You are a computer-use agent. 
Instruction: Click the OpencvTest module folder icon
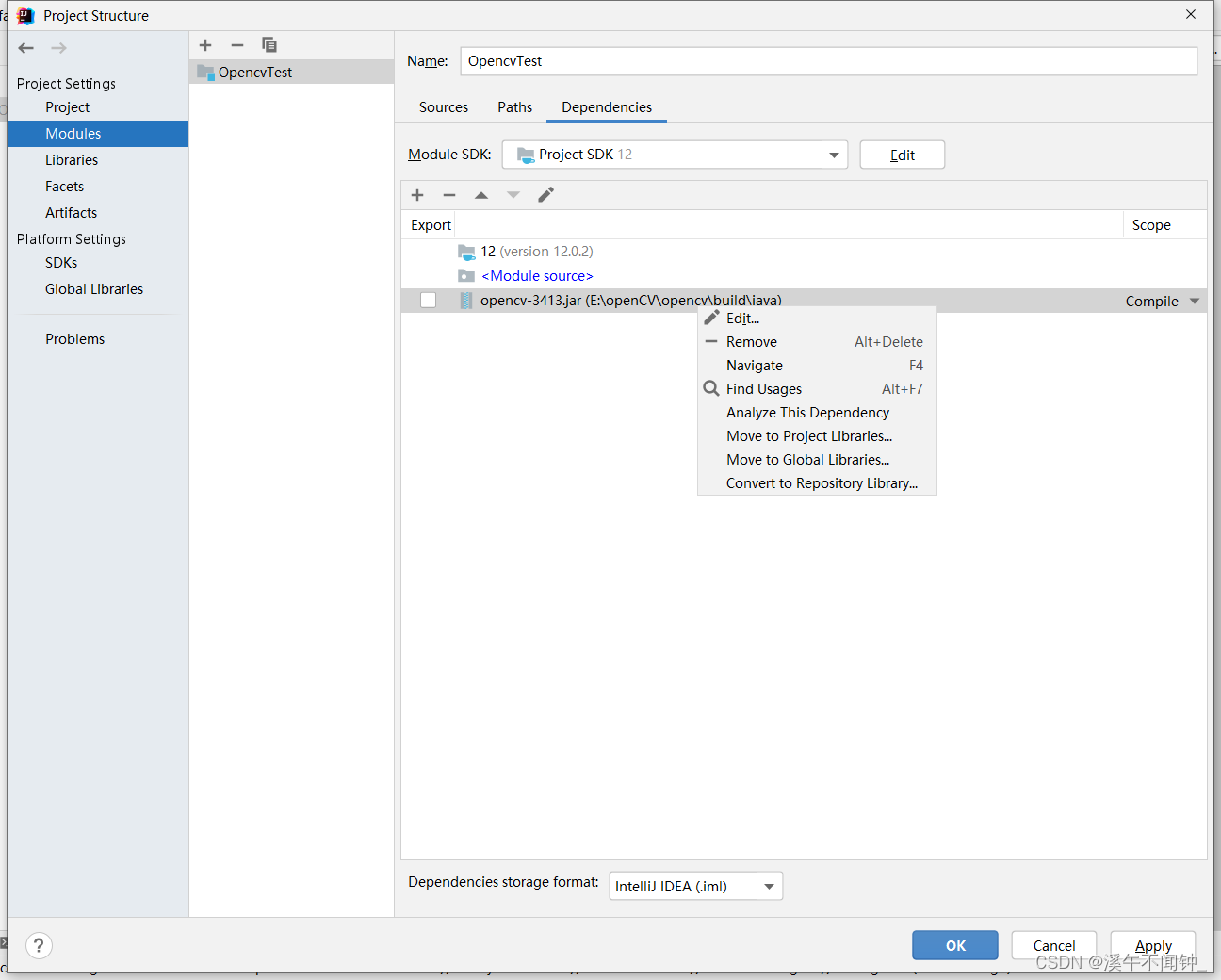[206, 73]
